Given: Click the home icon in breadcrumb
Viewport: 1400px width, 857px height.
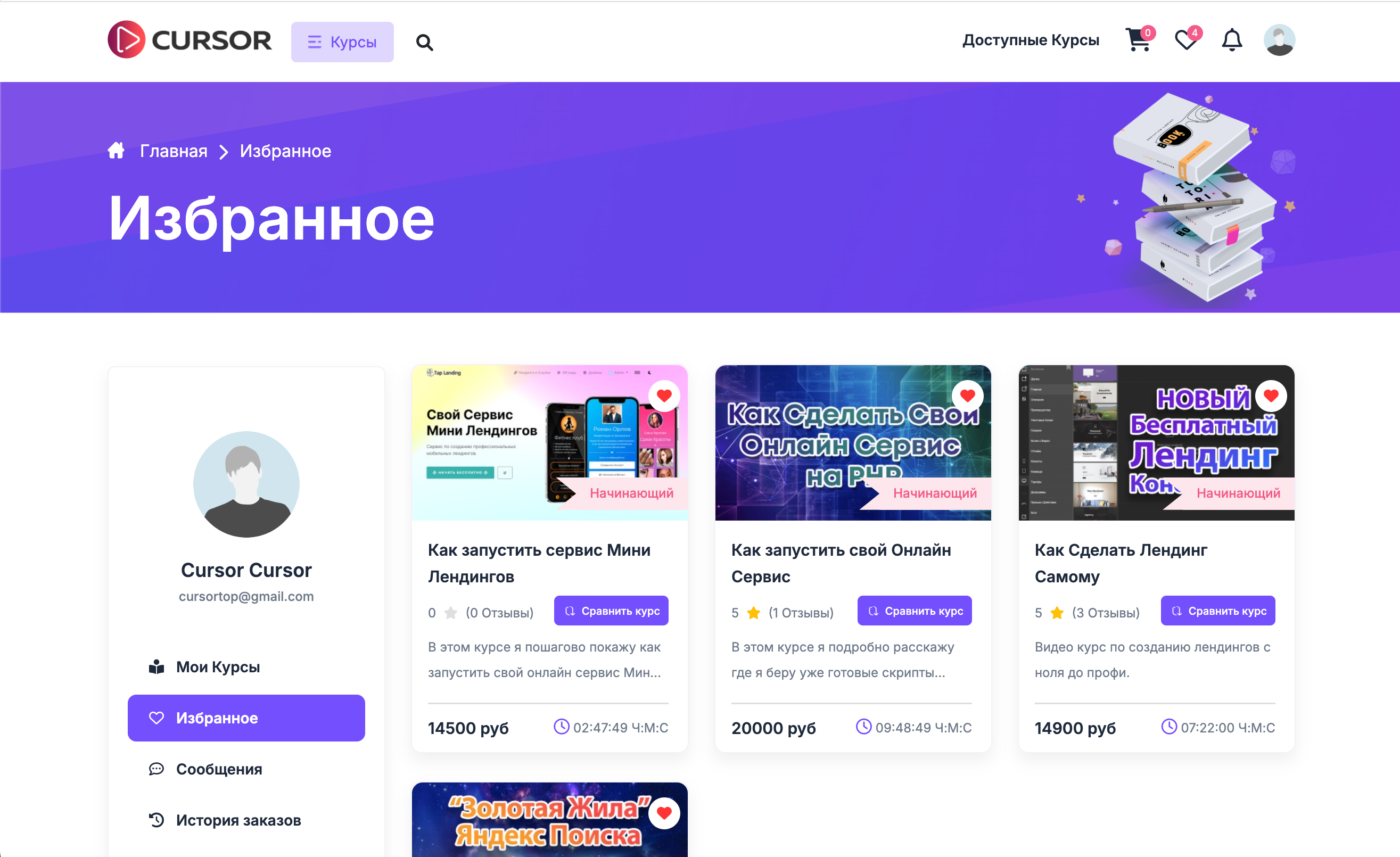Looking at the screenshot, I should [x=117, y=151].
